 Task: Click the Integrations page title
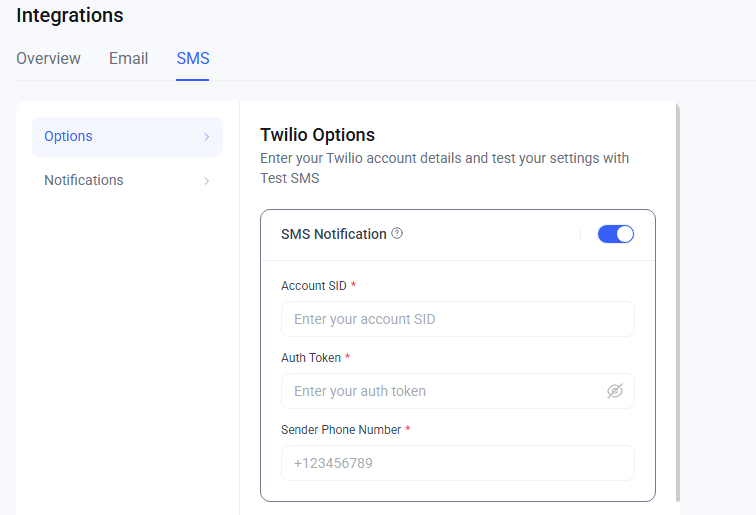[x=70, y=15]
